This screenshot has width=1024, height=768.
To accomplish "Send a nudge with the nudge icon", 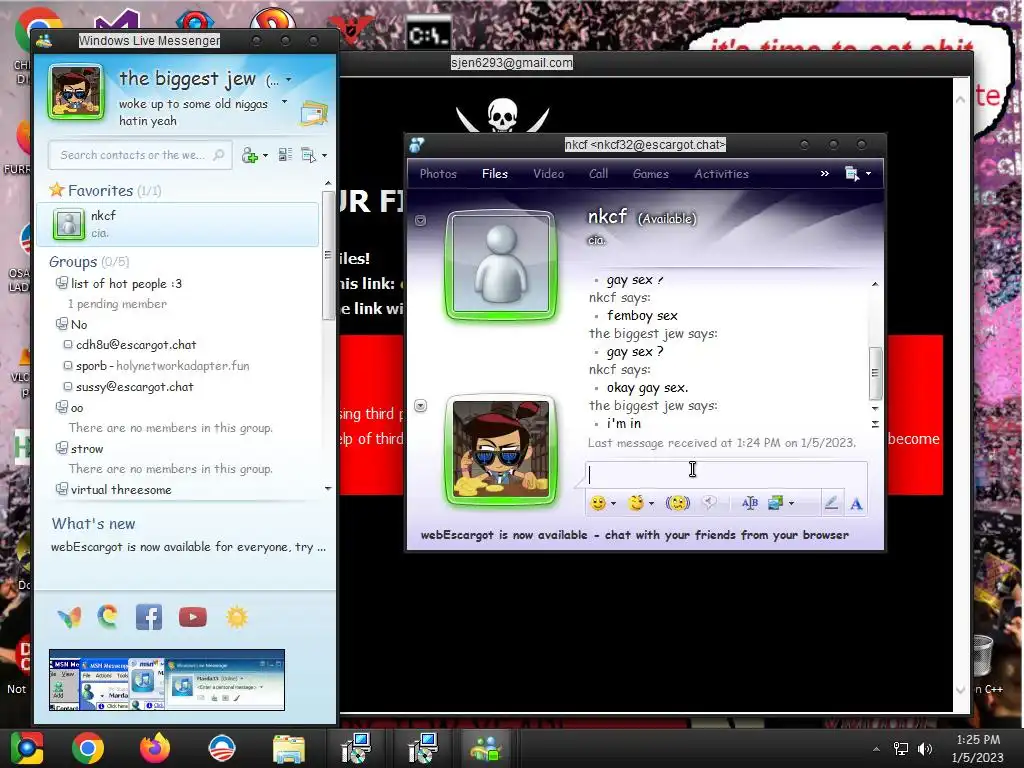I will click(x=677, y=503).
